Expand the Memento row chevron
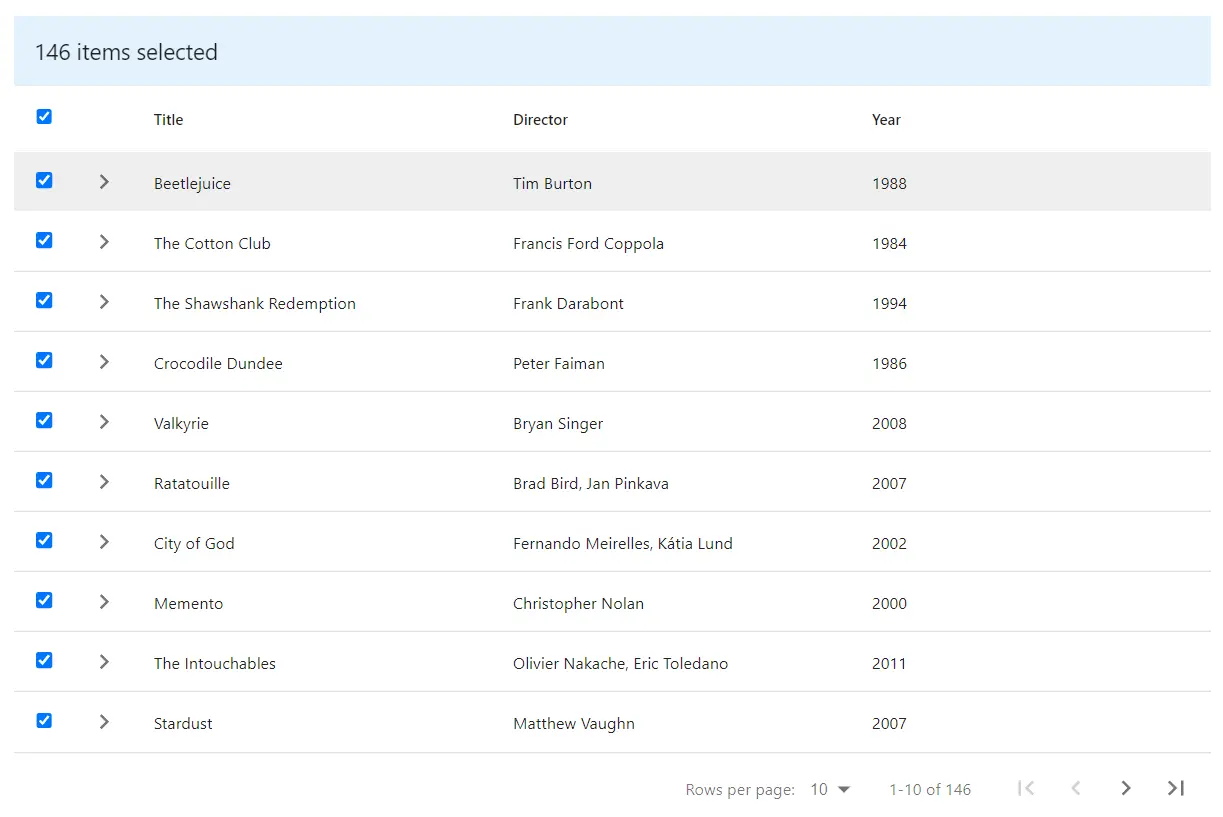 tap(104, 602)
